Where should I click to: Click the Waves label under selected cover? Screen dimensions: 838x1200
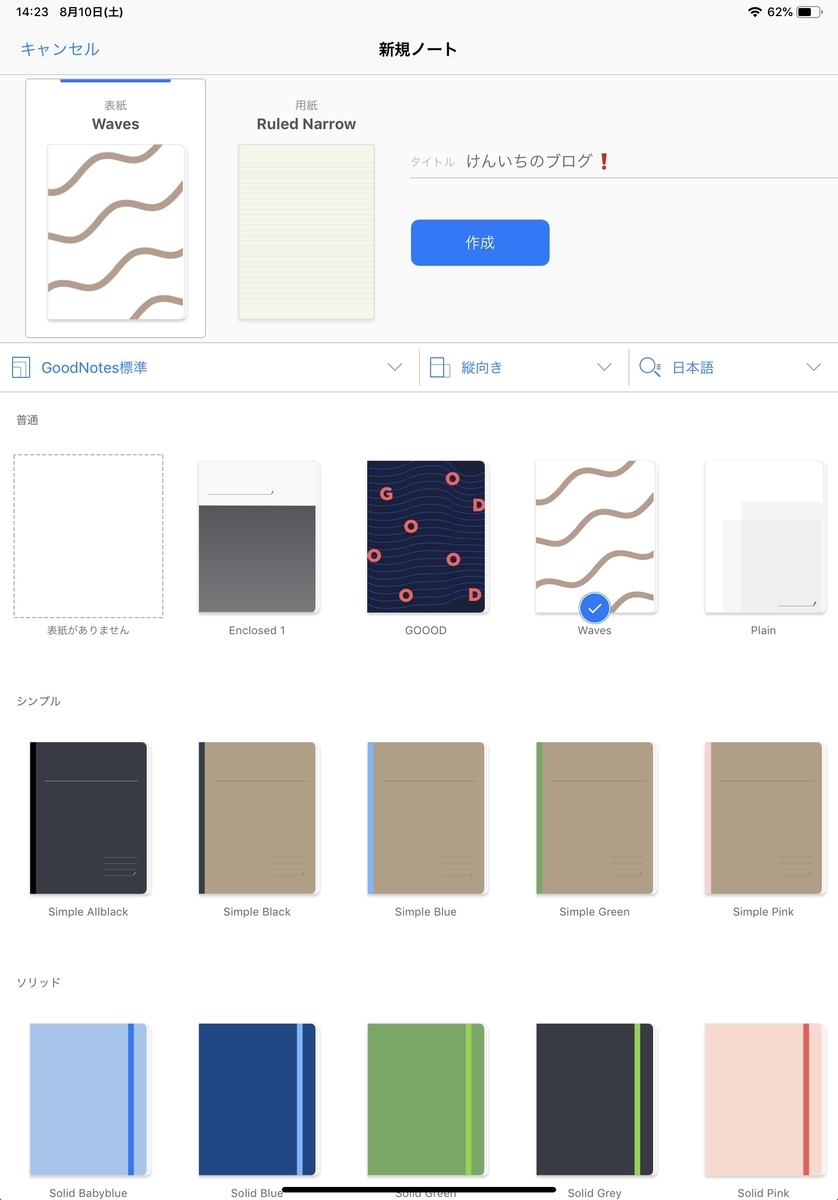(594, 631)
